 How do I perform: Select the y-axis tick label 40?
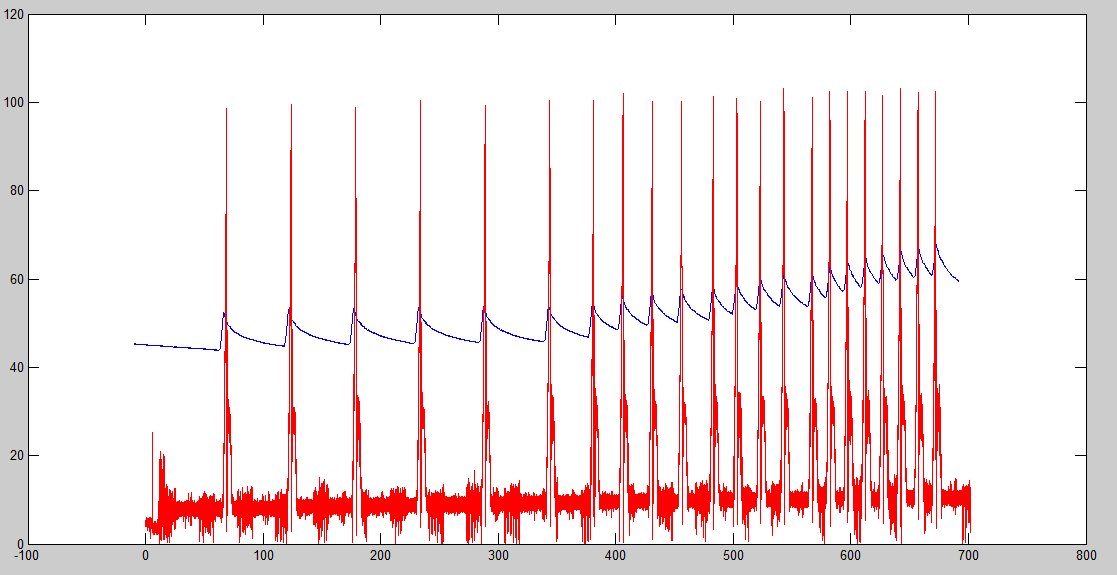pyautogui.click(x=15, y=368)
